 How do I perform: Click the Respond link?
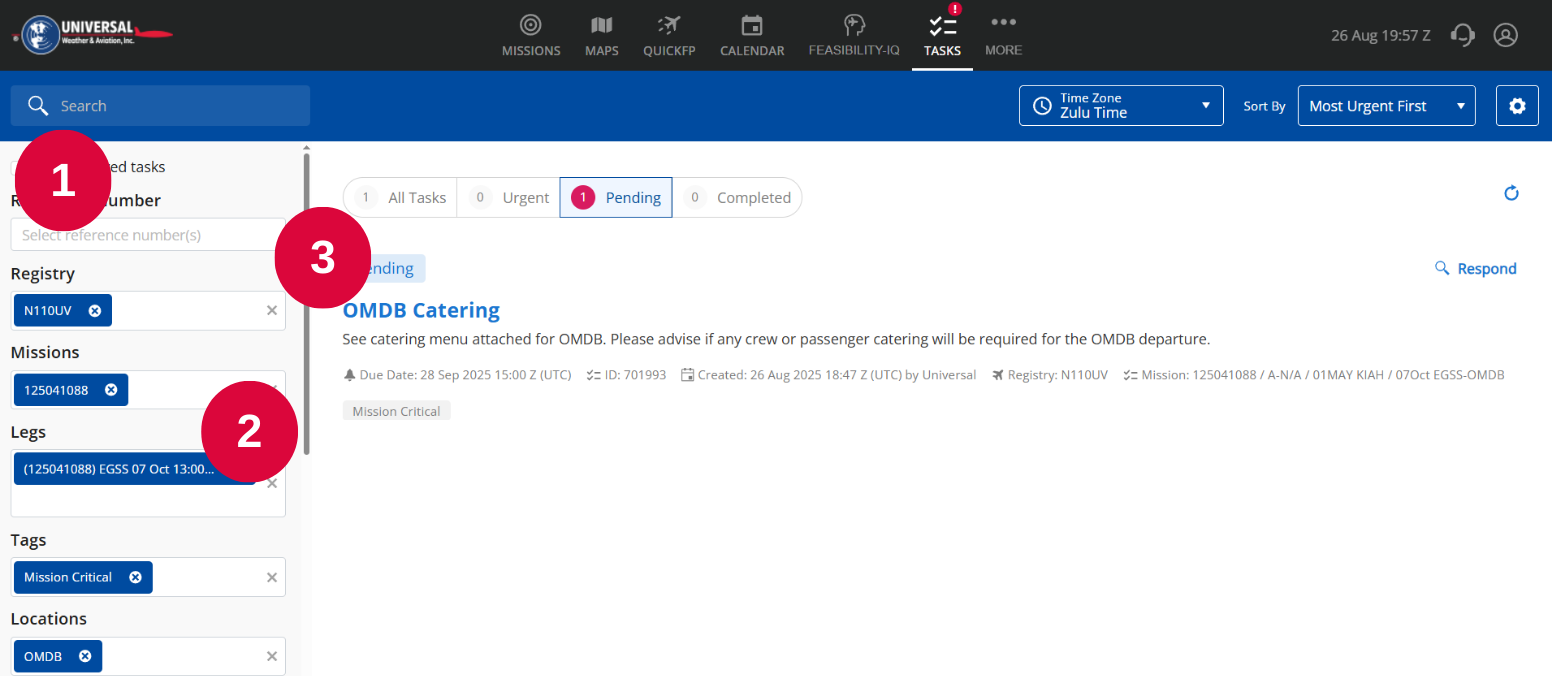point(1476,268)
